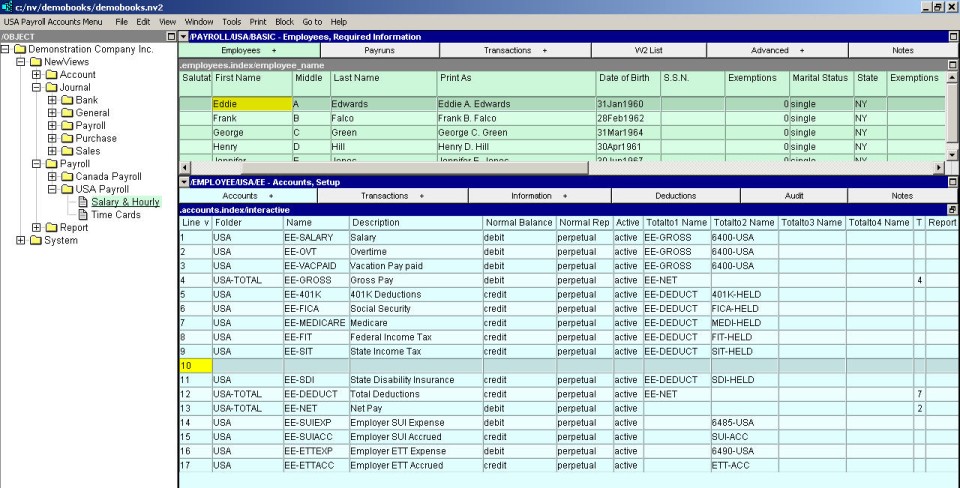Select the EE-GROSS account name cell
This screenshot has height=488, width=960.
tap(304, 282)
